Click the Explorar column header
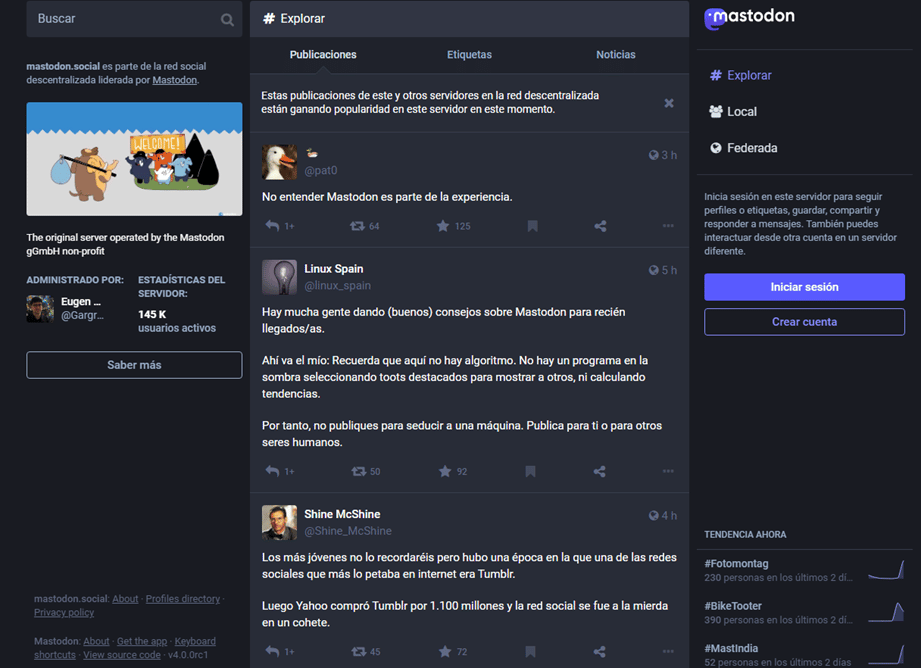921x668 pixels. (x=469, y=19)
